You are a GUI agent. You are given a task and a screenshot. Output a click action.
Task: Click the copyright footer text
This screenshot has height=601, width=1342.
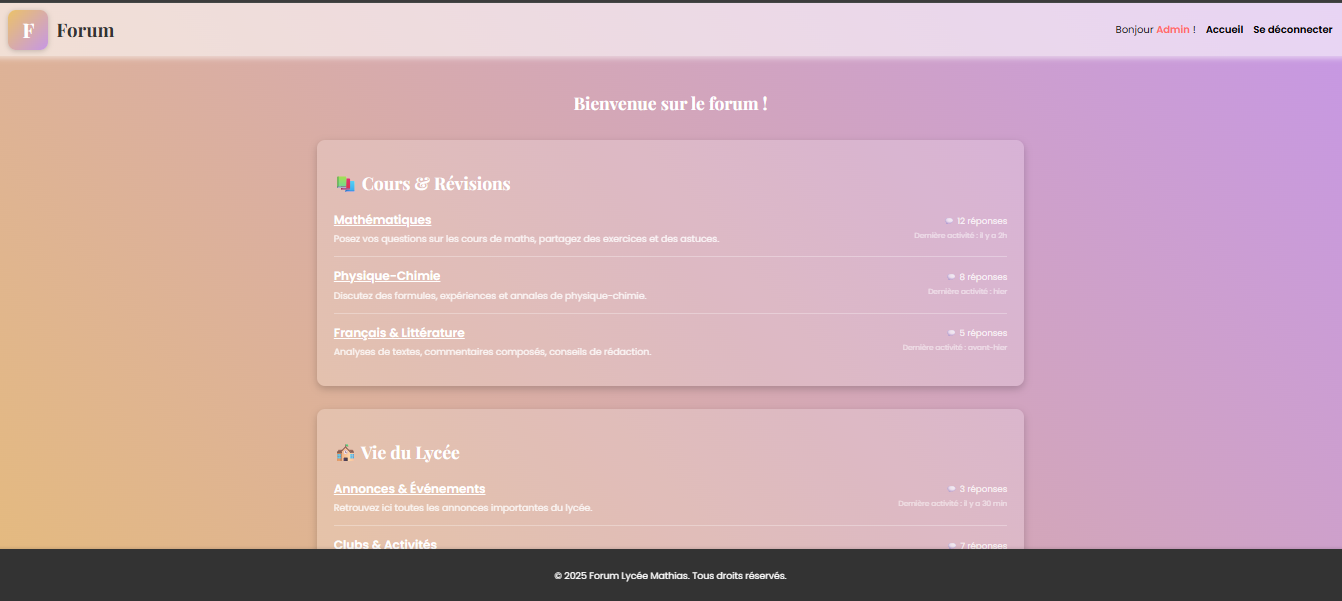(671, 575)
